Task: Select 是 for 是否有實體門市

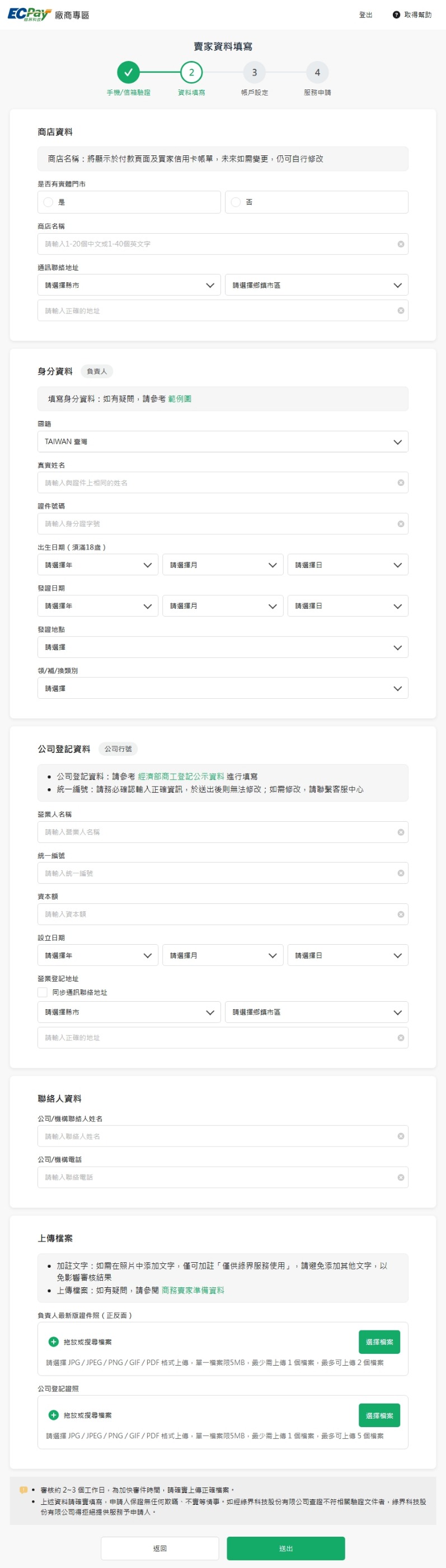Action: click(49, 202)
